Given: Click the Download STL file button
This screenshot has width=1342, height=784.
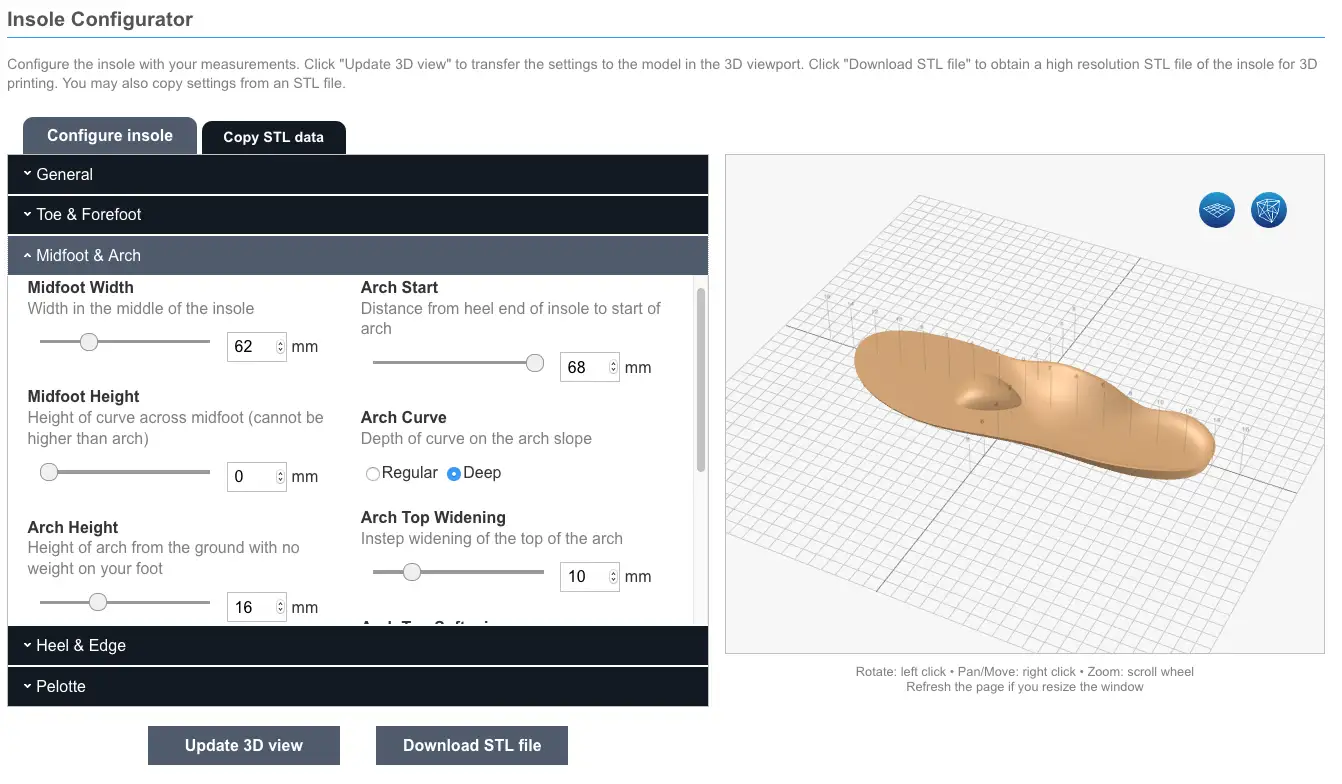Looking at the screenshot, I should (472, 745).
